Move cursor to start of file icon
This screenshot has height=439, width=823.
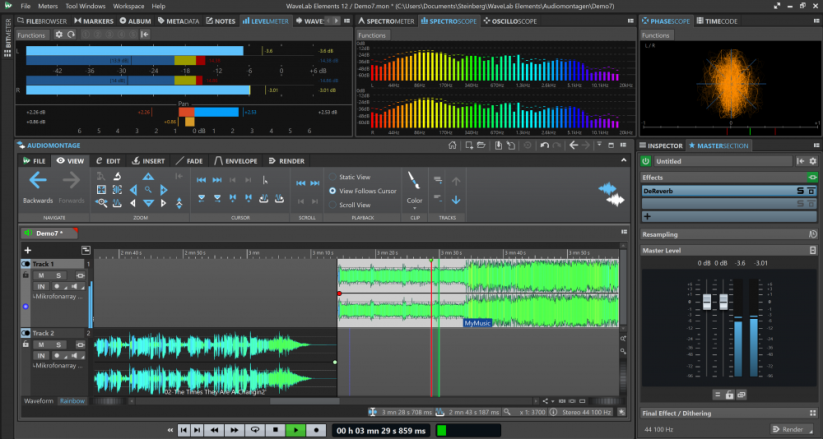[x=201, y=180]
